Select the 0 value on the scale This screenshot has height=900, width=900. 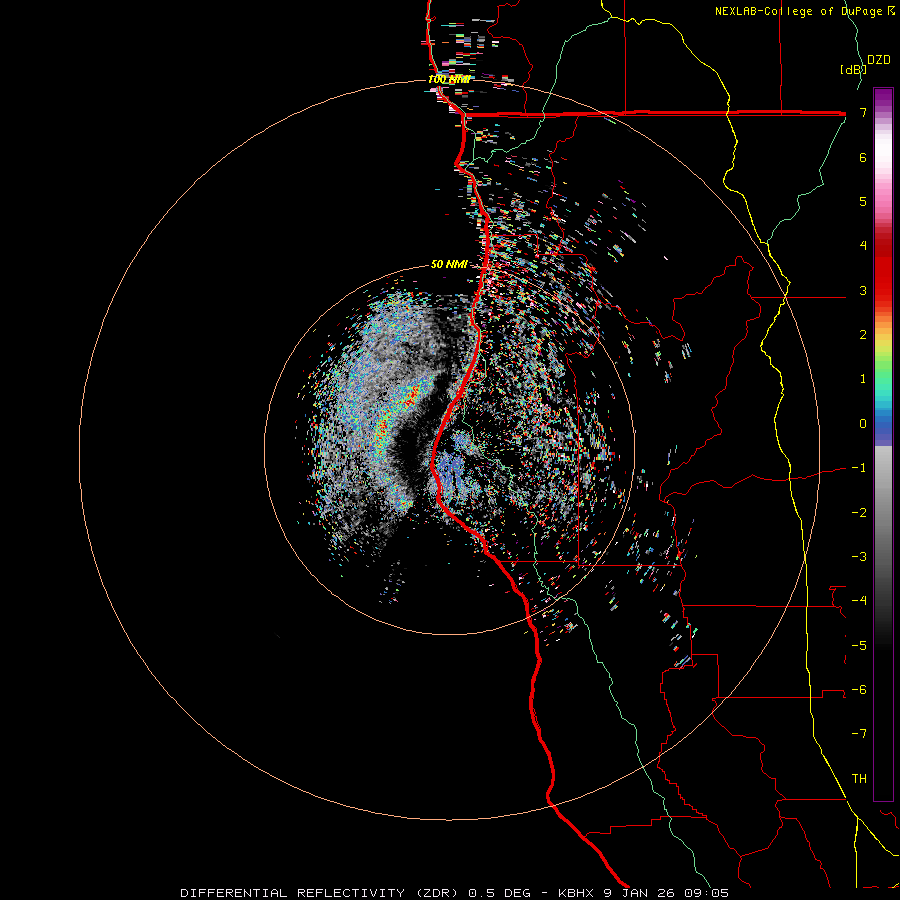[x=863, y=424]
